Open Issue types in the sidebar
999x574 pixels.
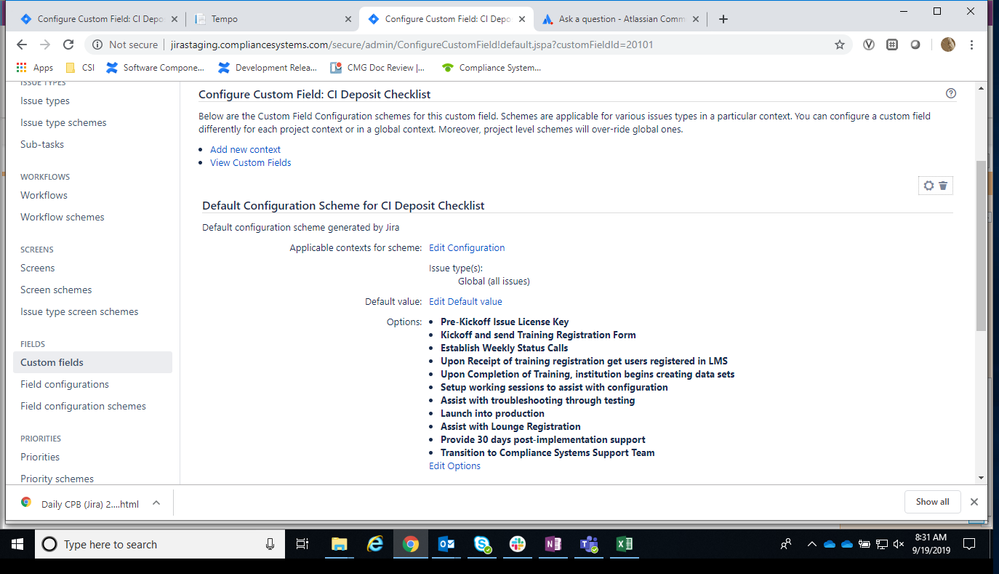[x=45, y=101]
